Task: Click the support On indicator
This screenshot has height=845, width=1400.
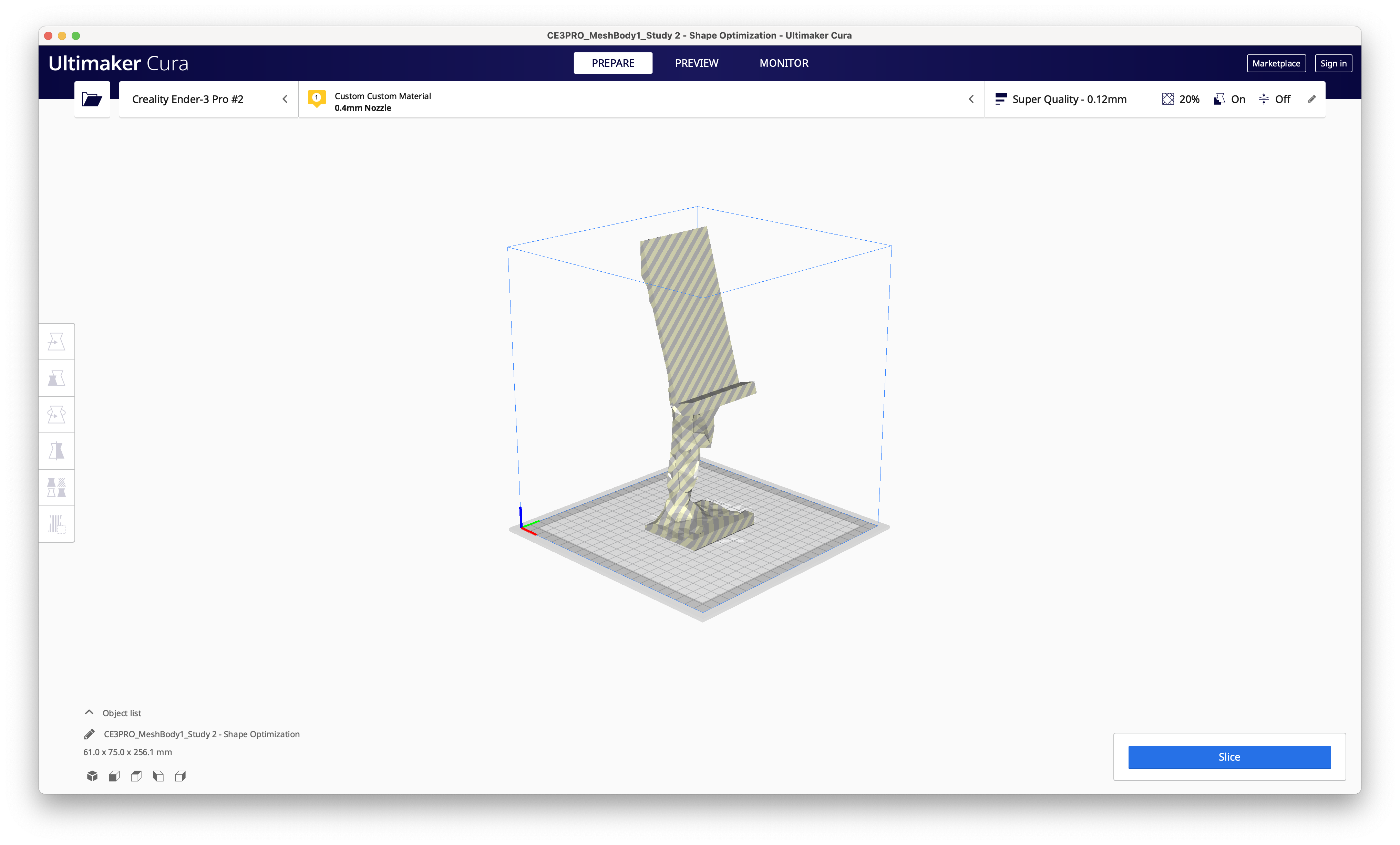Action: coord(1230,100)
